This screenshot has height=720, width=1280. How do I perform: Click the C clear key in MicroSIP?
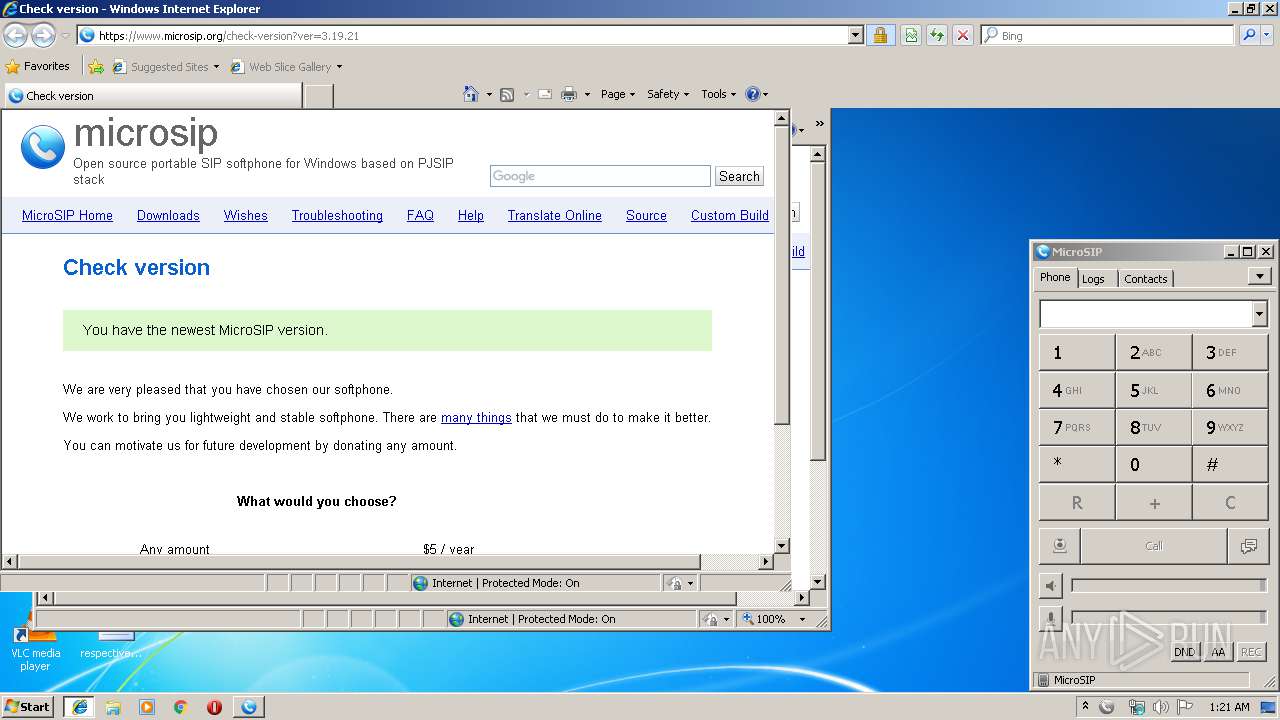tap(1230, 503)
